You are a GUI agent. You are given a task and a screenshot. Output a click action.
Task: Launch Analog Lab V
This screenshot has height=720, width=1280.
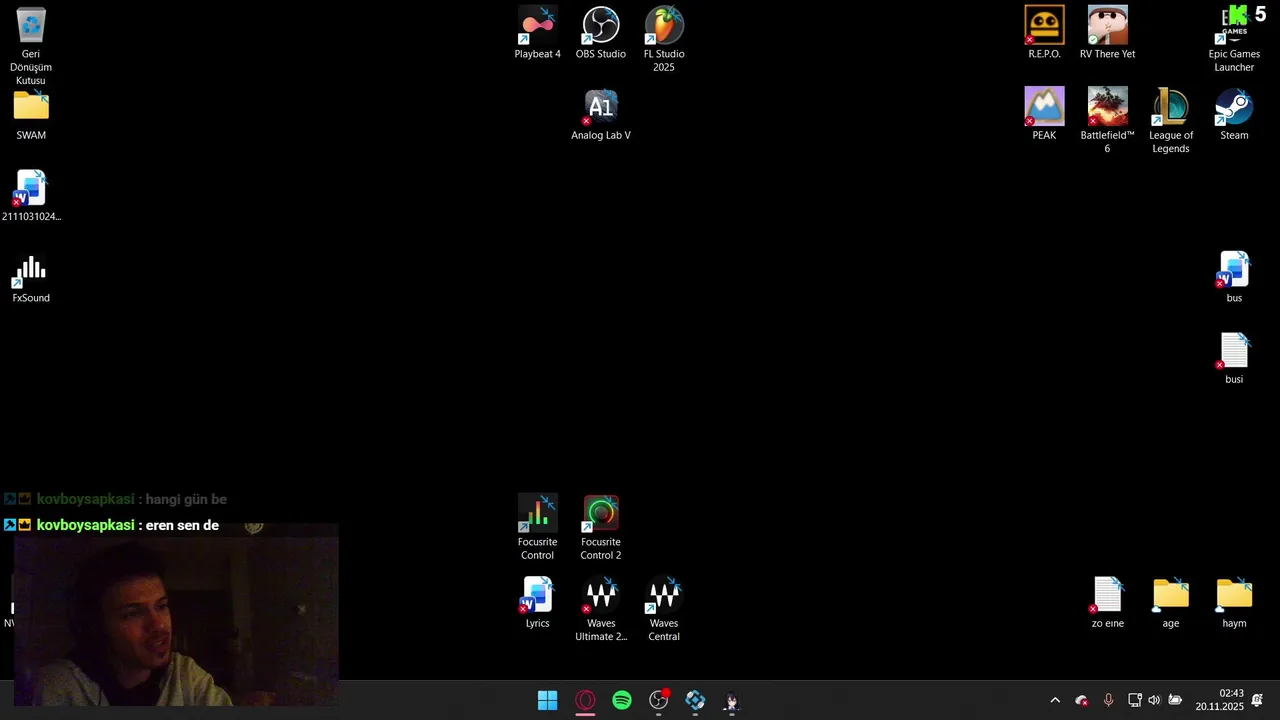(x=601, y=115)
